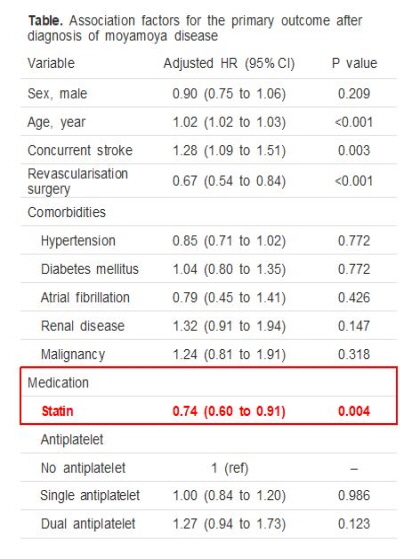Select the Malignancy P value 0.318
Image resolution: width=420 pixels, height=559 pixels.
pos(354,354)
